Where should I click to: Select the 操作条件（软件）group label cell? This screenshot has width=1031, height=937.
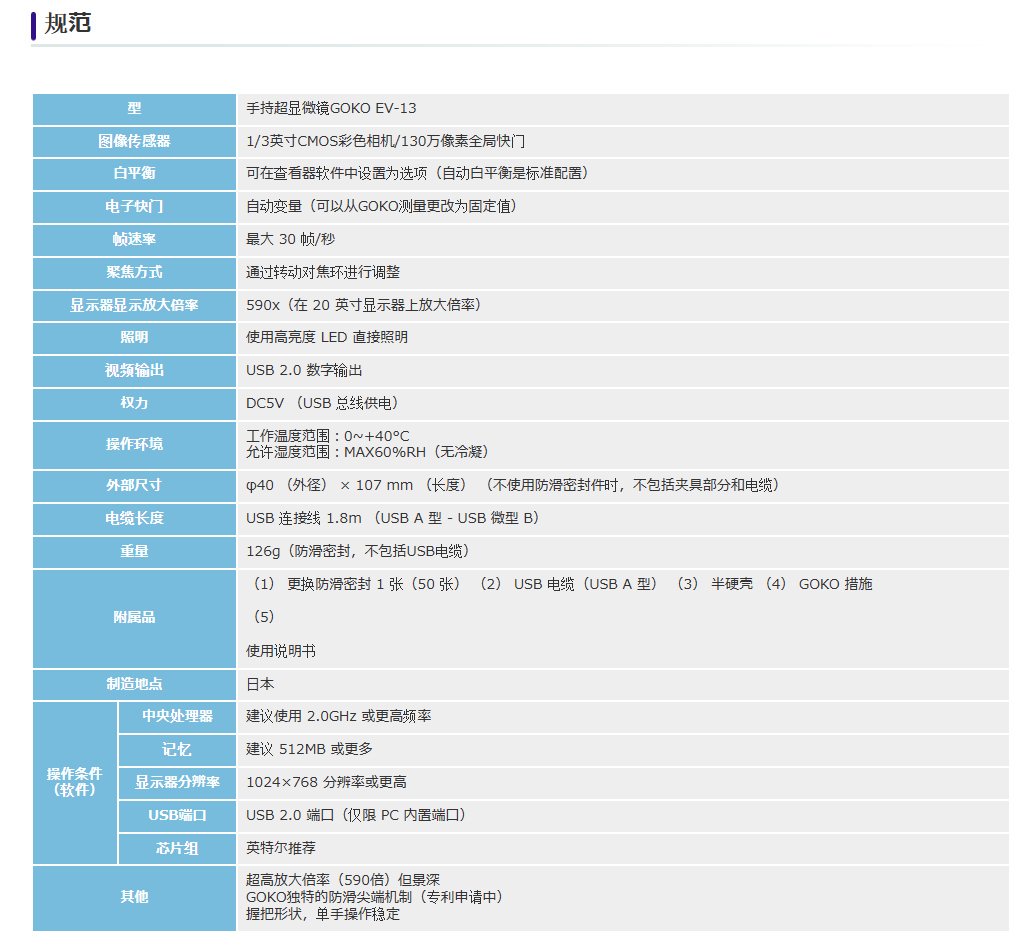(75, 782)
